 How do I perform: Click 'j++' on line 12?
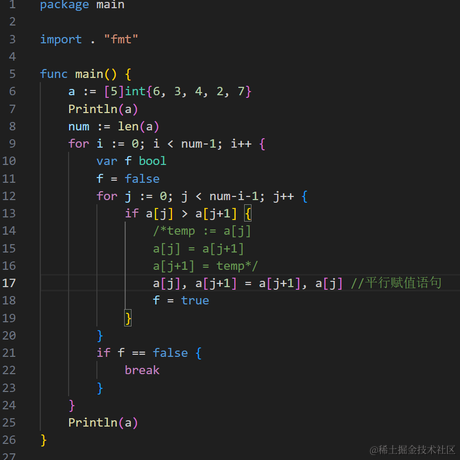coord(284,196)
